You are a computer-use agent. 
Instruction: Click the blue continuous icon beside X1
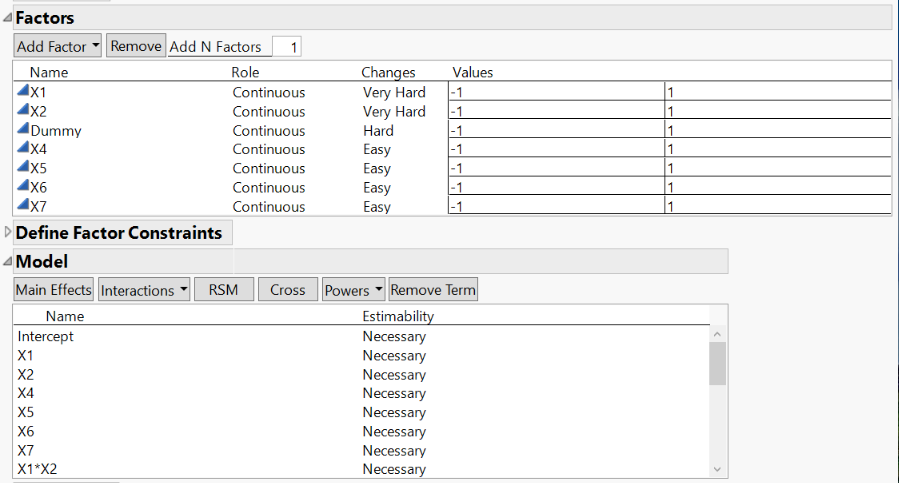click(x=23, y=91)
